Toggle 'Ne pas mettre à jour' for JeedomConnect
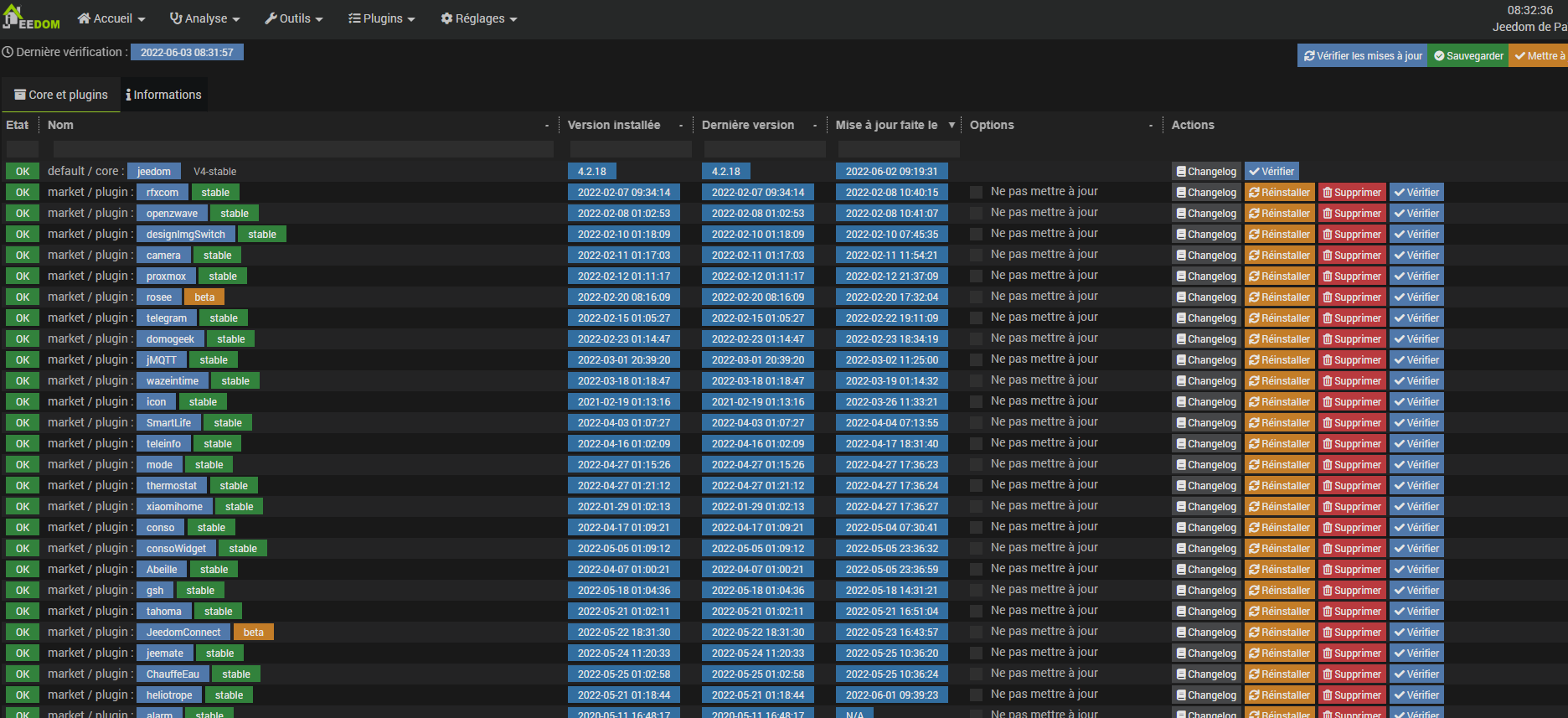Image resolution: width=1568 pixels, height=718 pixels. click(x=976, y=633)
